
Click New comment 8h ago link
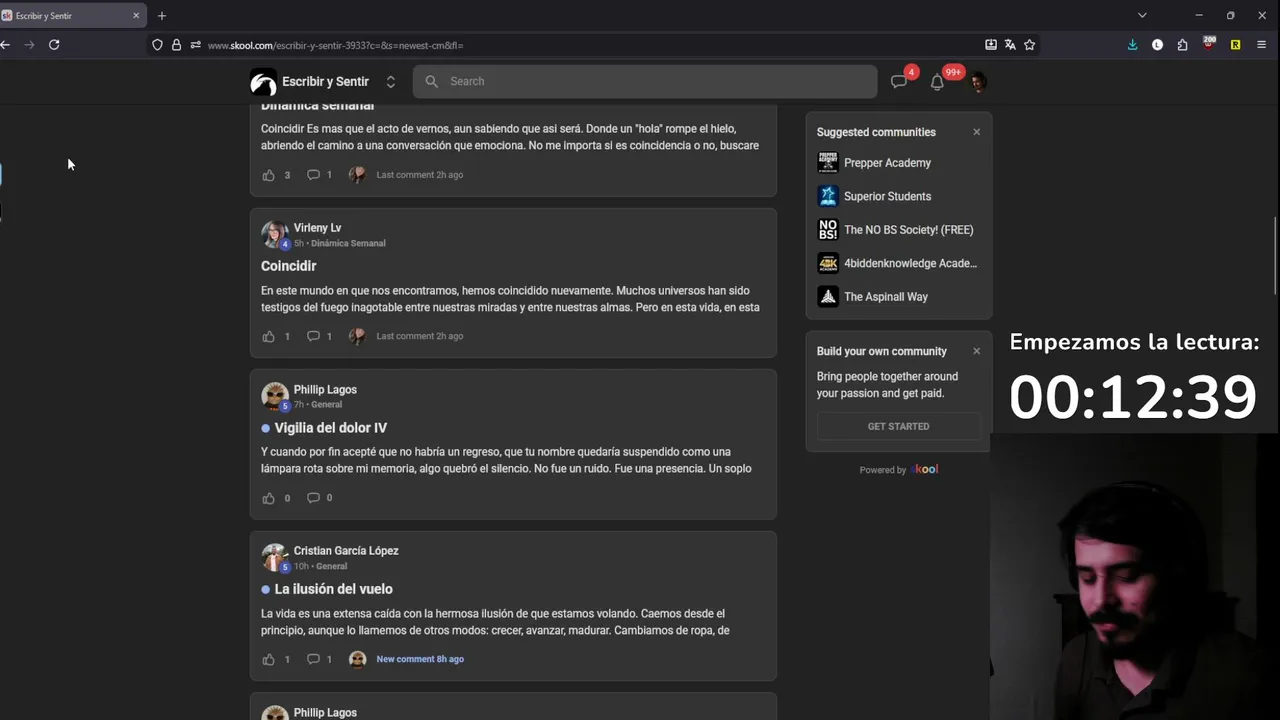click(x=420, y=659)
